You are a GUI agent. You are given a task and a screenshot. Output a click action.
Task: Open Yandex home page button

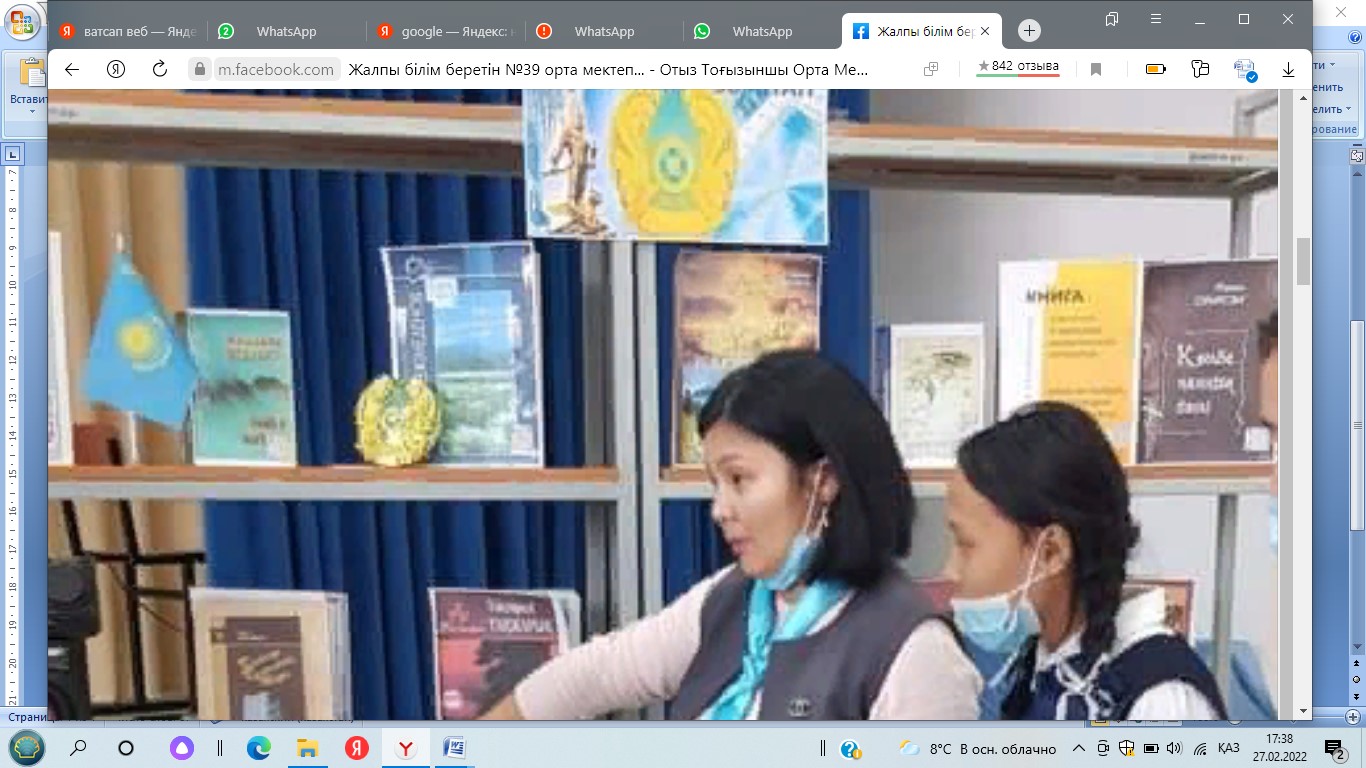116,69
